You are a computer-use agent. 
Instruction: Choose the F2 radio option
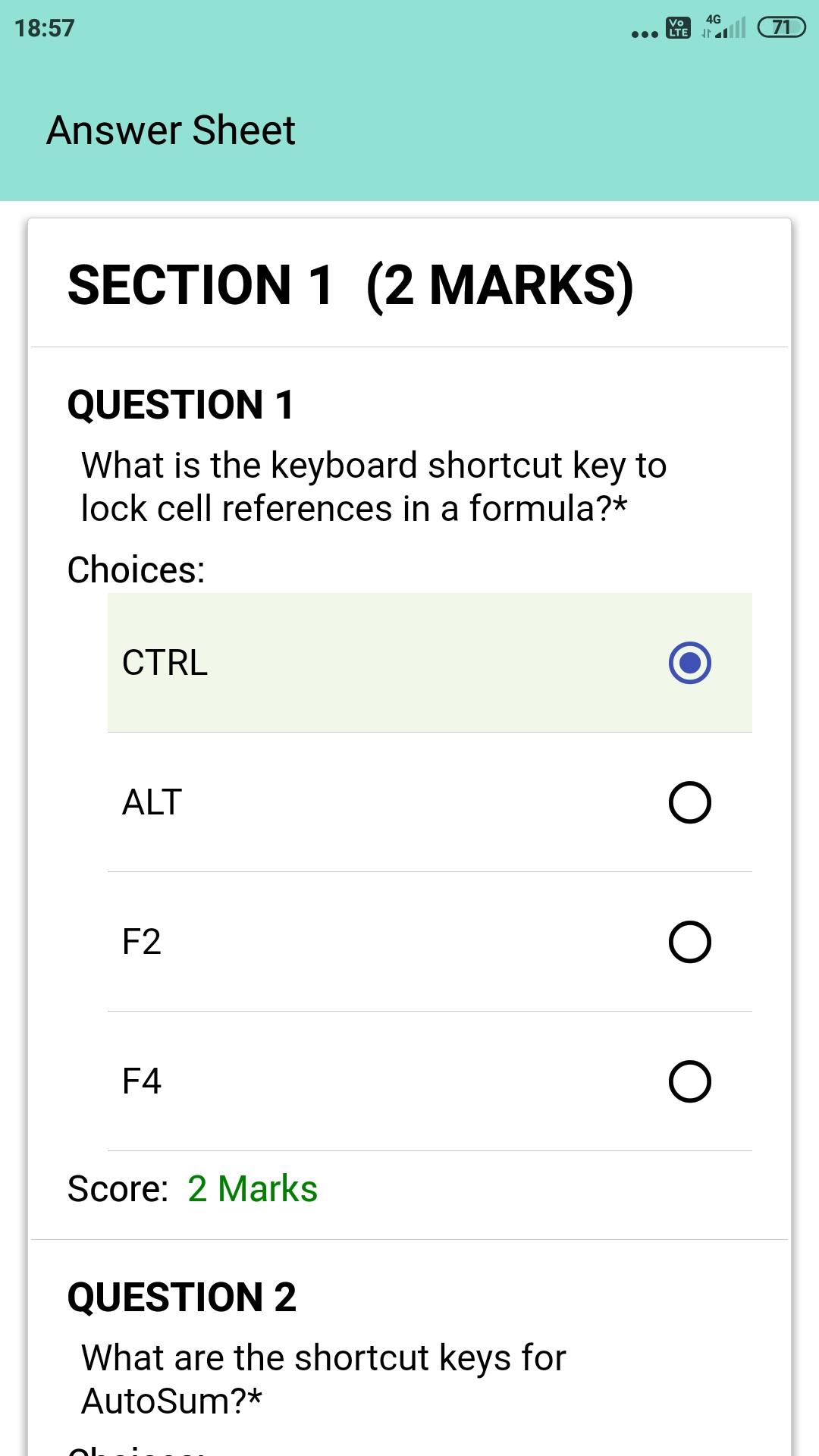(689, 942)
